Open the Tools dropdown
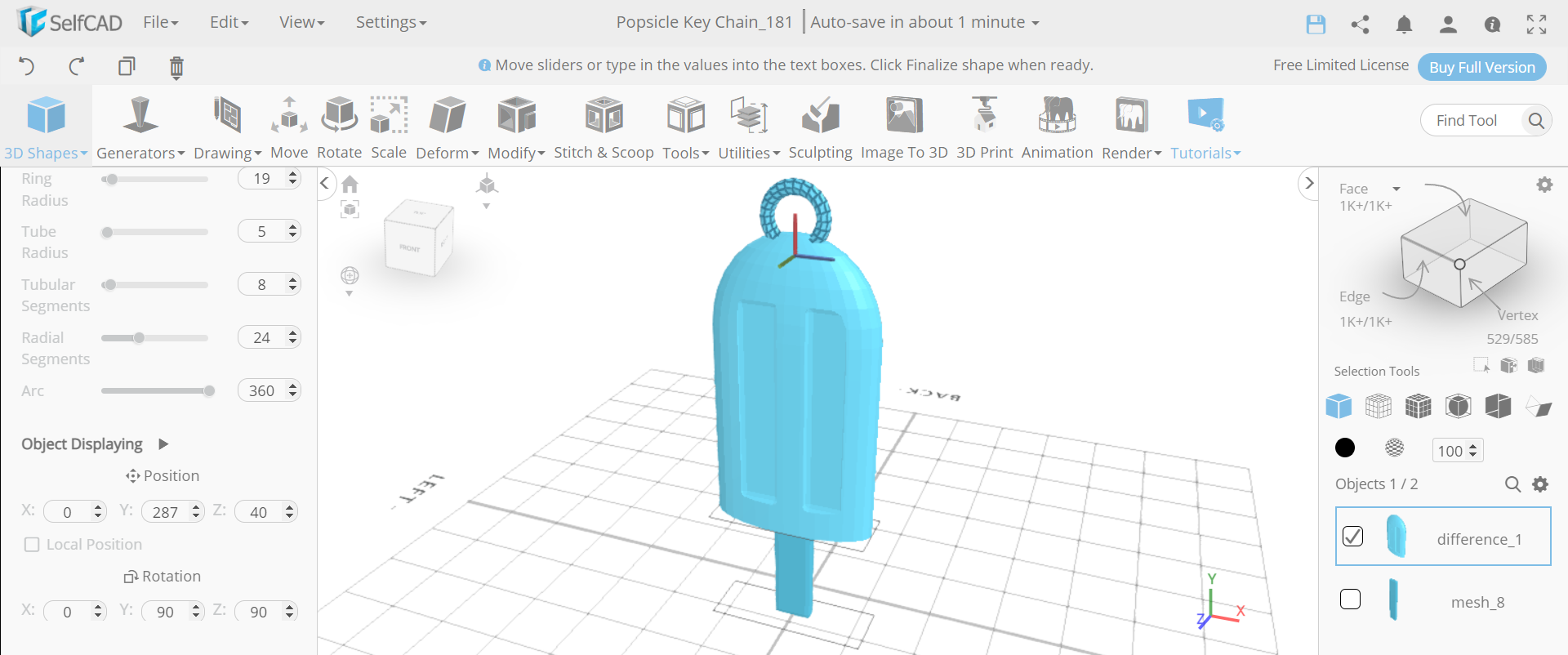This screenshot has width=1568, height=655. (685, 128)
